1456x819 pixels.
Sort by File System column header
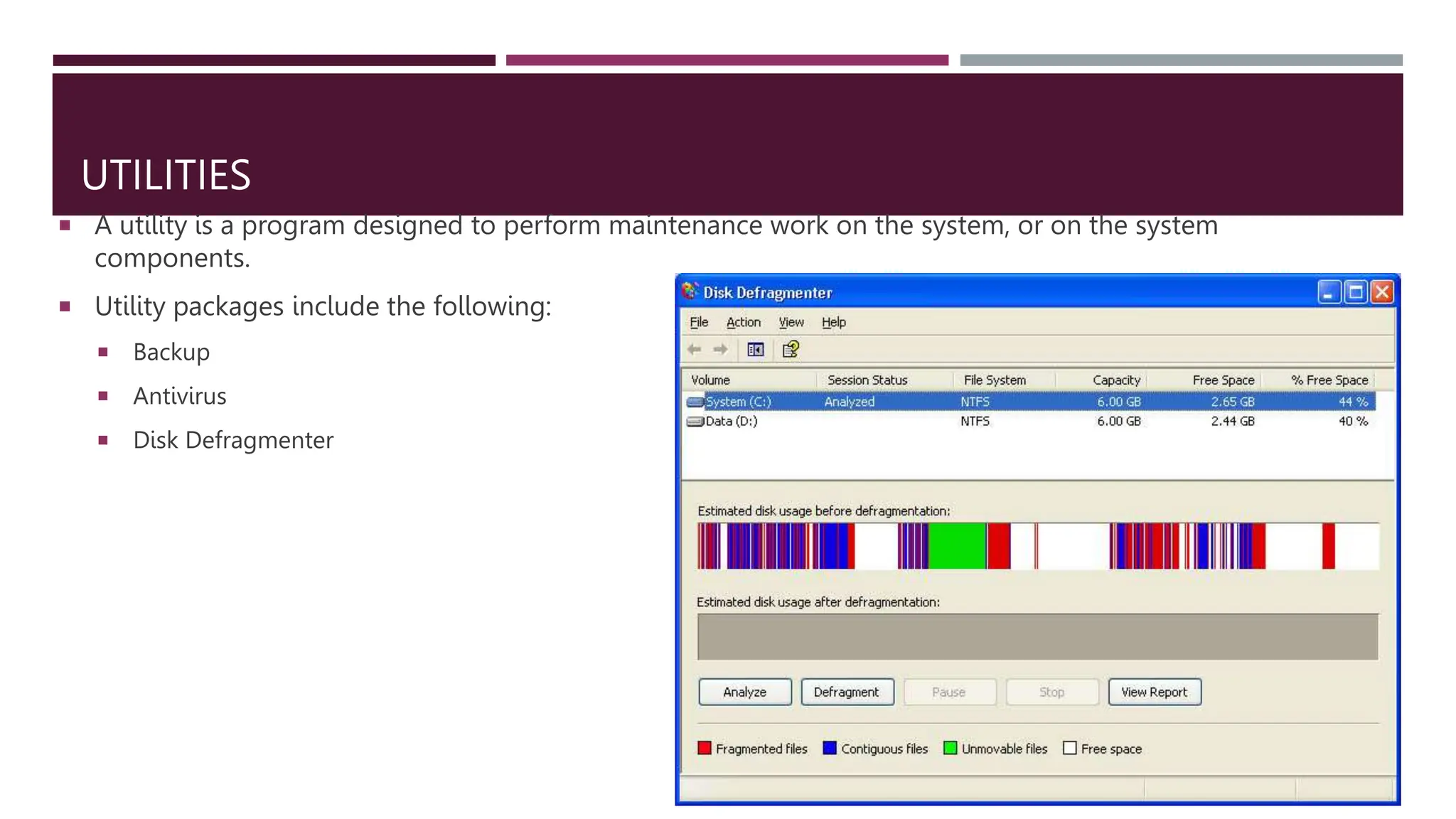pos(1005,380)
